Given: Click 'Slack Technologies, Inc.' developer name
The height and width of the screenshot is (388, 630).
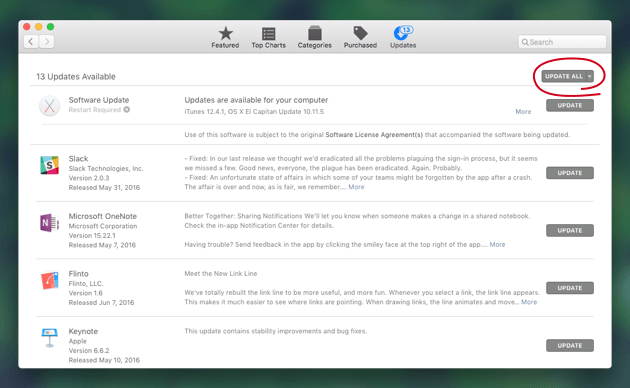Looking at the screenshot, I should [106, 169].
